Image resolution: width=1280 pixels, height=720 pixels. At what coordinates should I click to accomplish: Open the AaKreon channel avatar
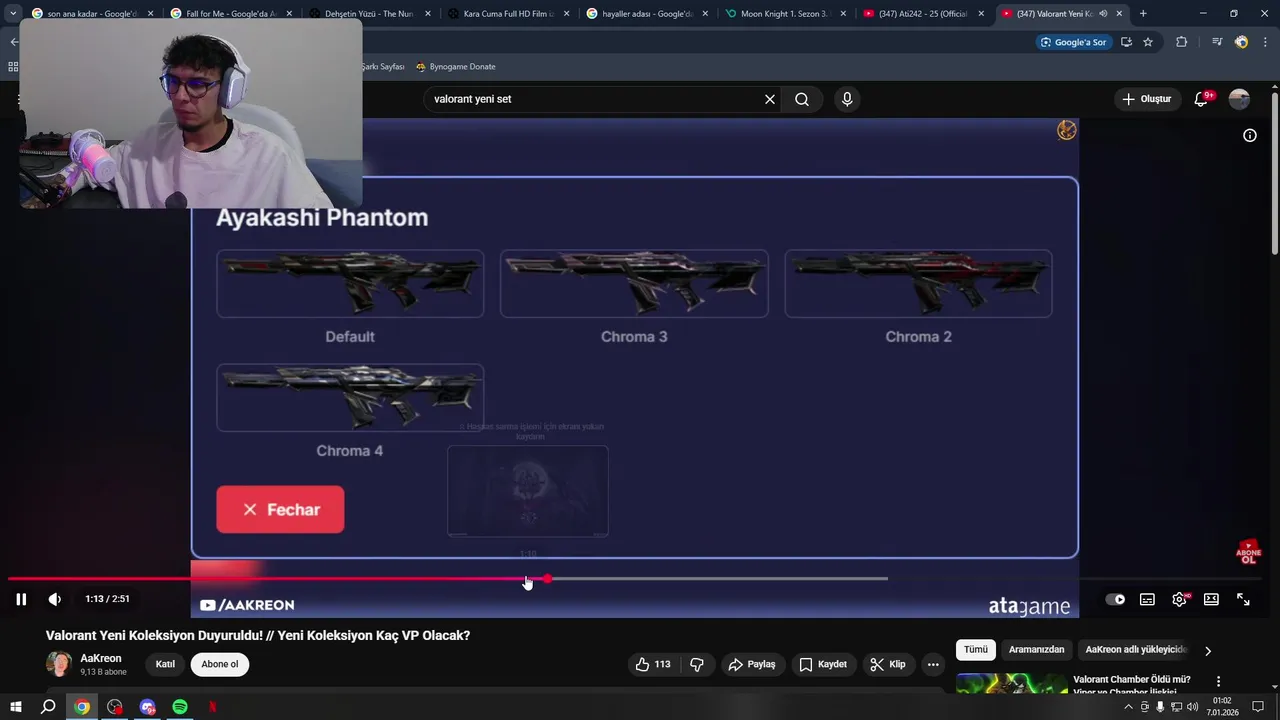[59, 664]
